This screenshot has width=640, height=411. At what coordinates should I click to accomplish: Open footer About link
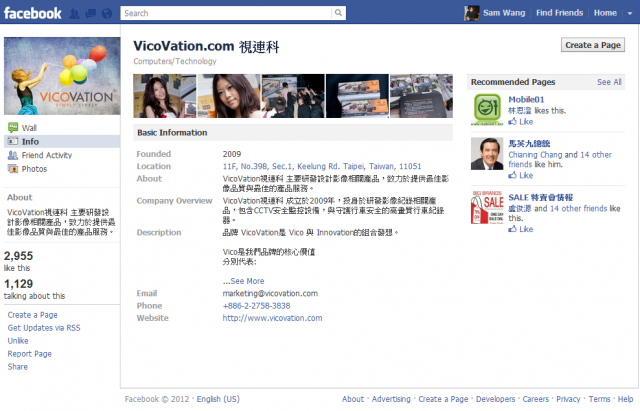pyautogui.click(x=353, y=399)
